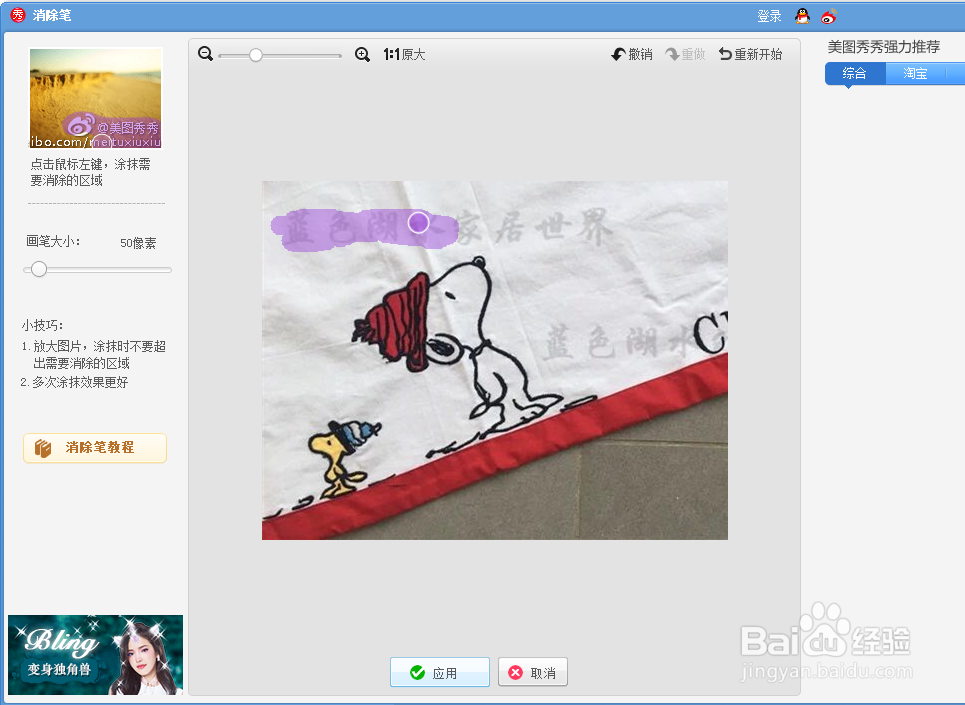Image resolution: width=965 pixels, height=705 pixels.
Task: Click the eraser demo thumbnail preview
Action: (95, 98)
